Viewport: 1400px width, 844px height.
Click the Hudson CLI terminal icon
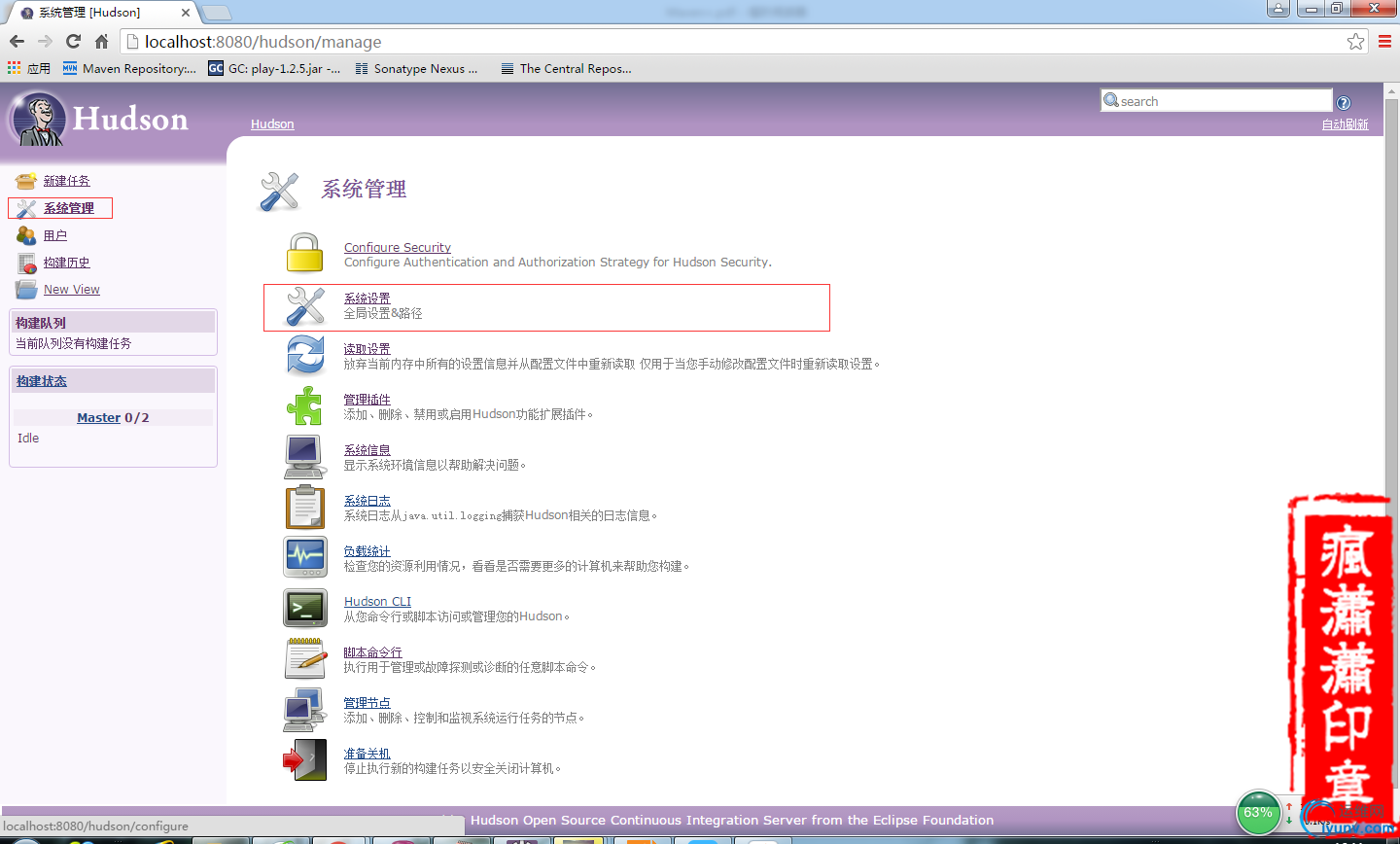point(305,608)
